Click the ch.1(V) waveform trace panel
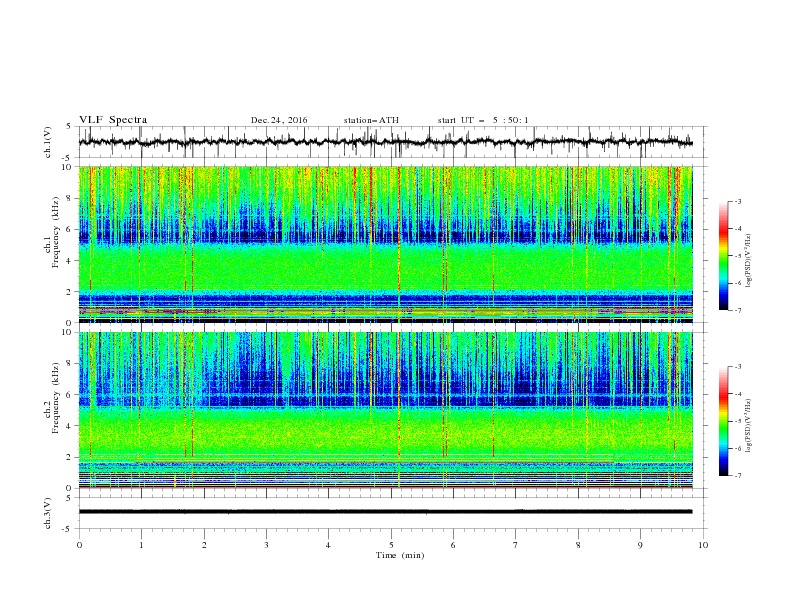The width and height of the screenshot is (792, 612). pyautogui.click(x=393, y=142)
